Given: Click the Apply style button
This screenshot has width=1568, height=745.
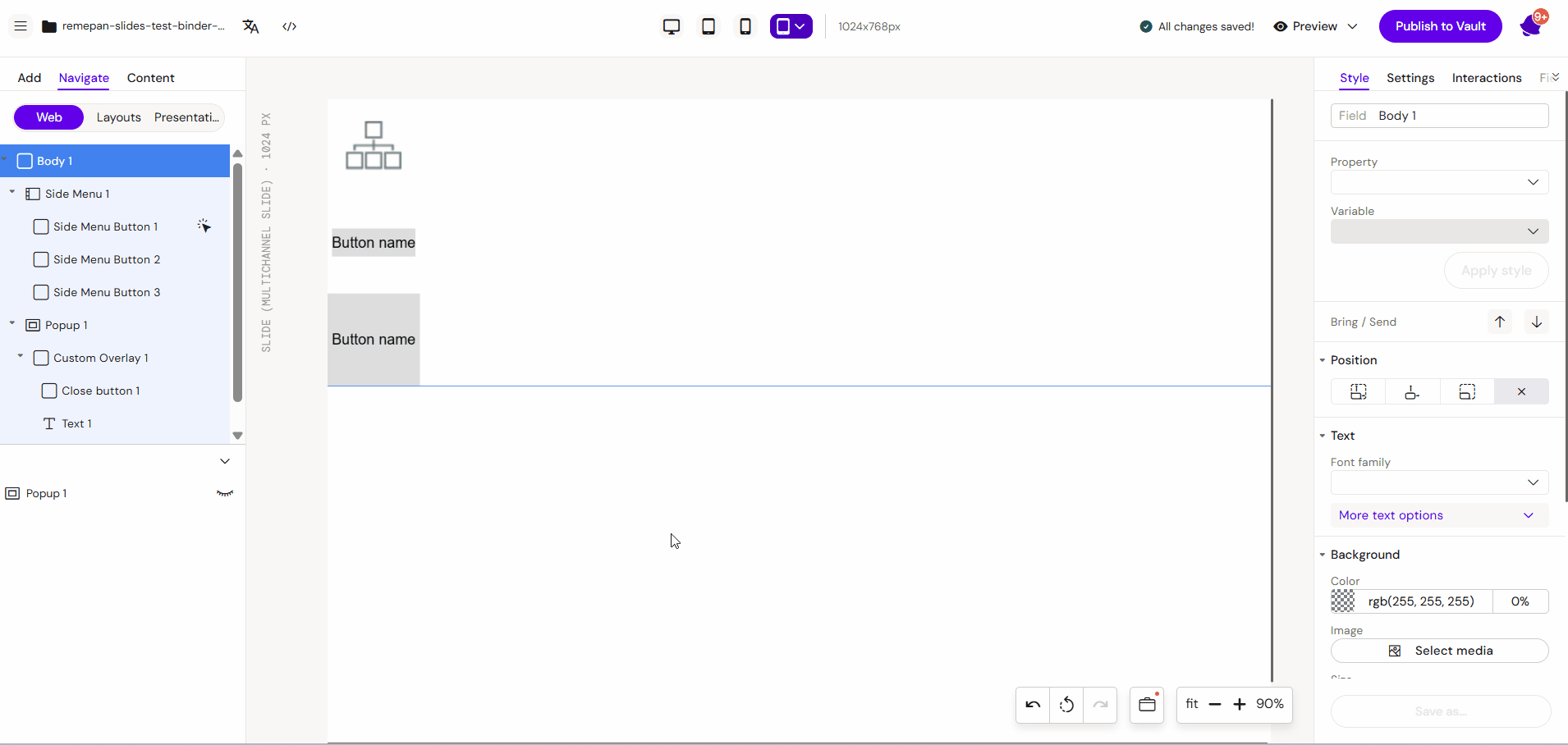Looking at the screenshot, I should tap(1497, 271).
